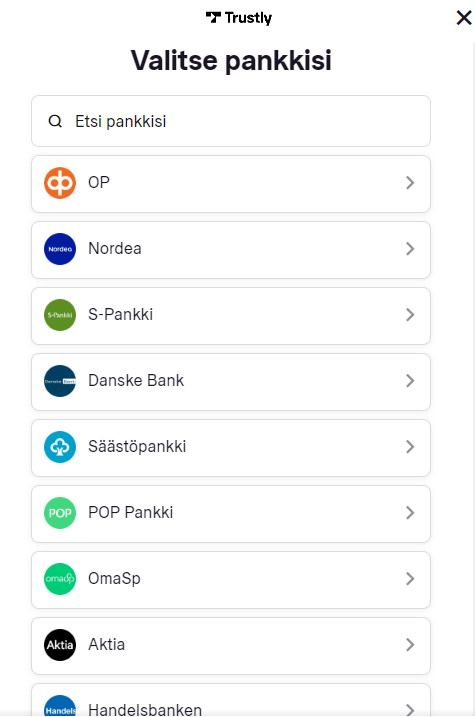This screenshot has height=717, width=475.
Task: Click the Handelsbanken logo icon
Action: (x=60, y=706)
